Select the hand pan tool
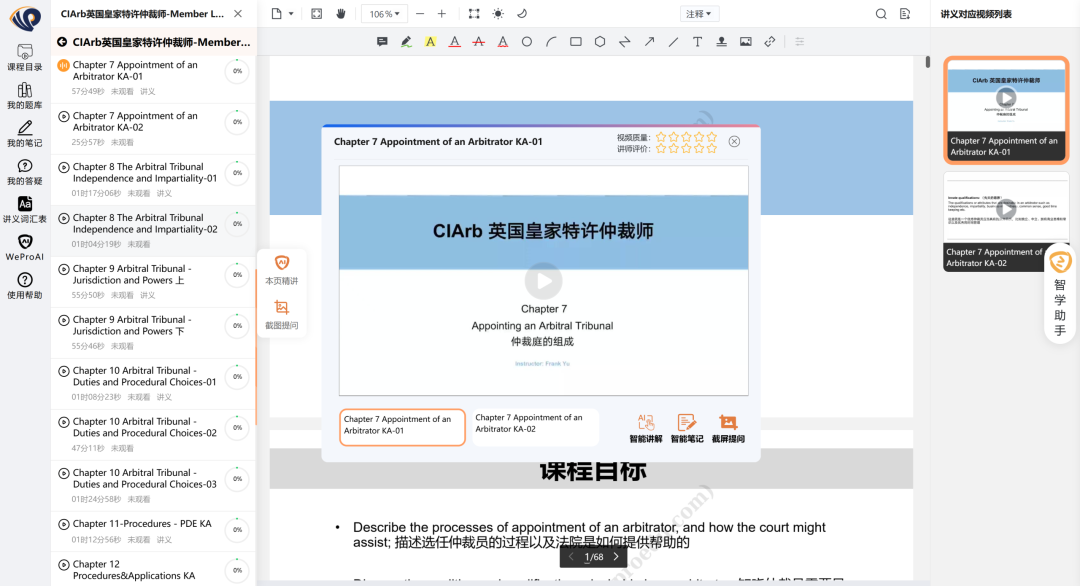Screen dimensions: 1080x586 341,14
